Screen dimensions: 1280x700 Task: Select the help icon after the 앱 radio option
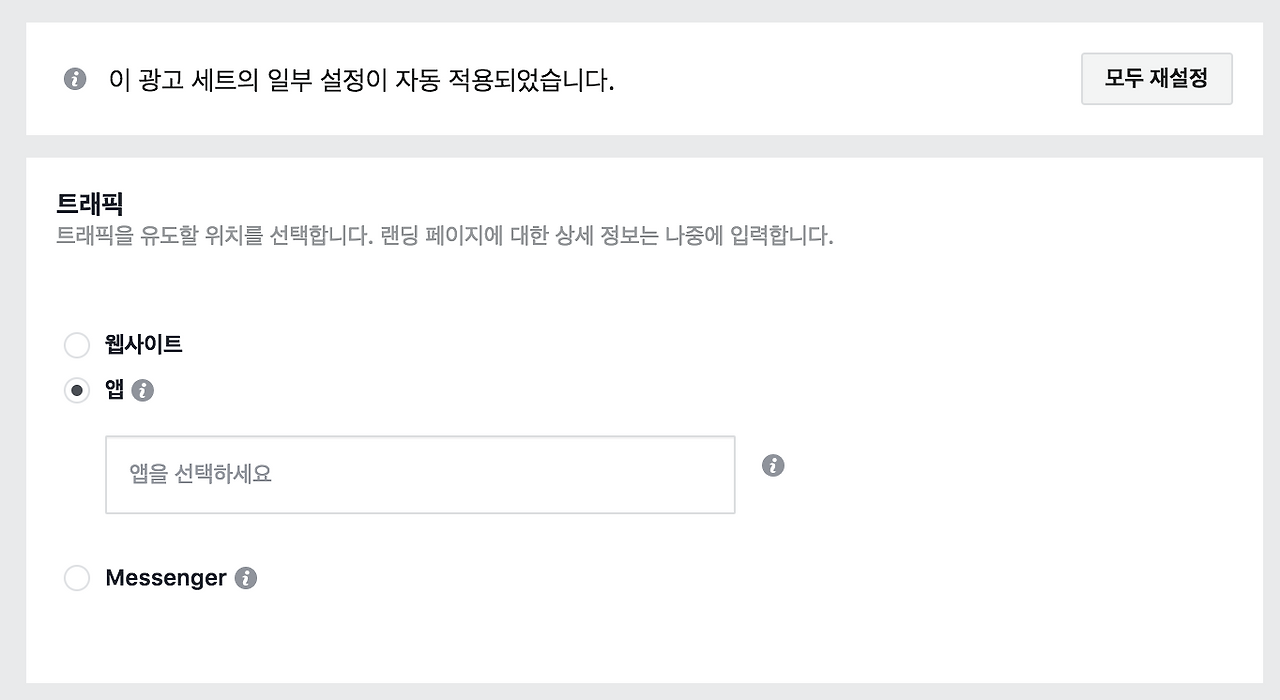click(x=142, y=390)
